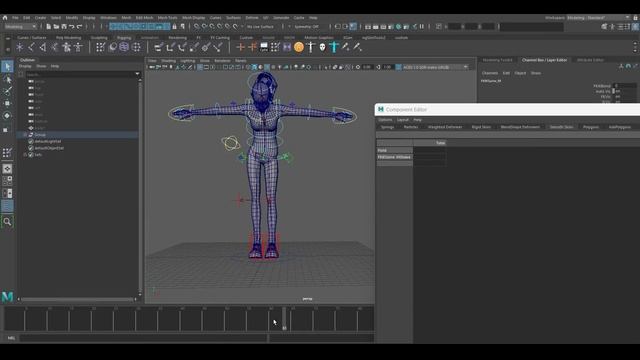Open the viewport Shading menu
The width and height of the screenshot is (640, 360).
click(168, 61)
